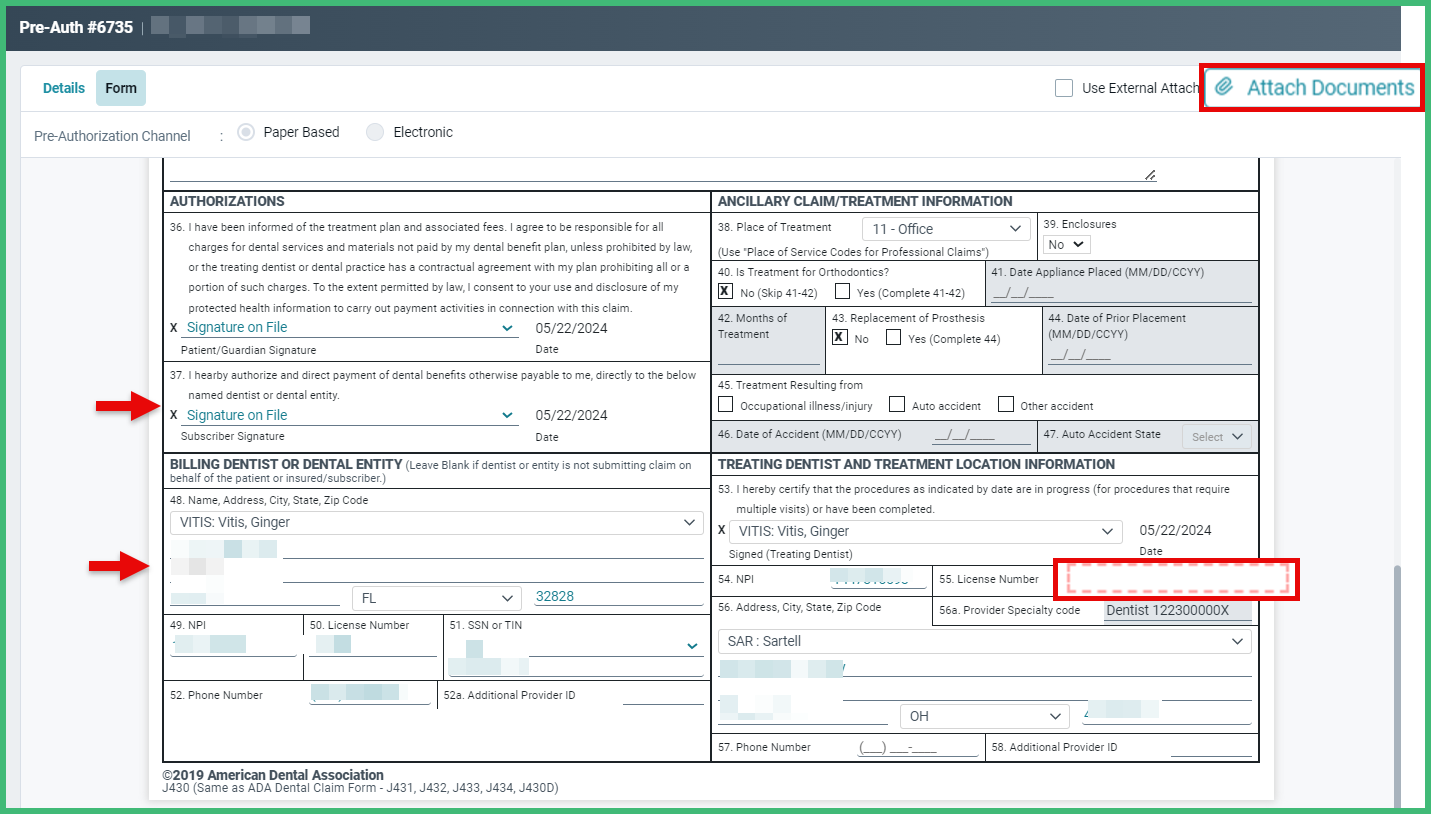The width and height of the screenshot is (1431, 814).
Task: Mark the Other accident checkbox
Action: tap(1006, 405)
